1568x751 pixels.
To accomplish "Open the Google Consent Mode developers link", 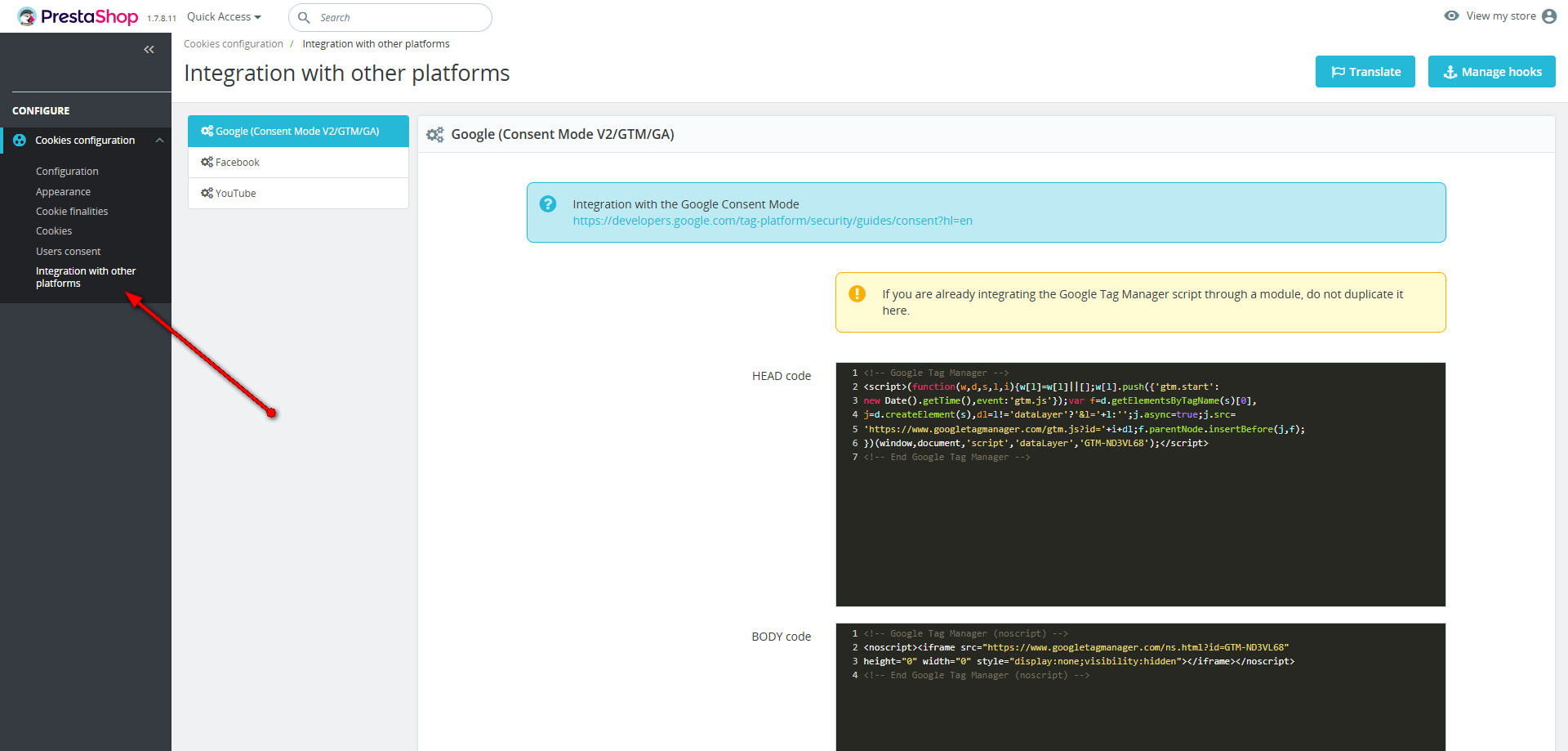I will point(772,221).
